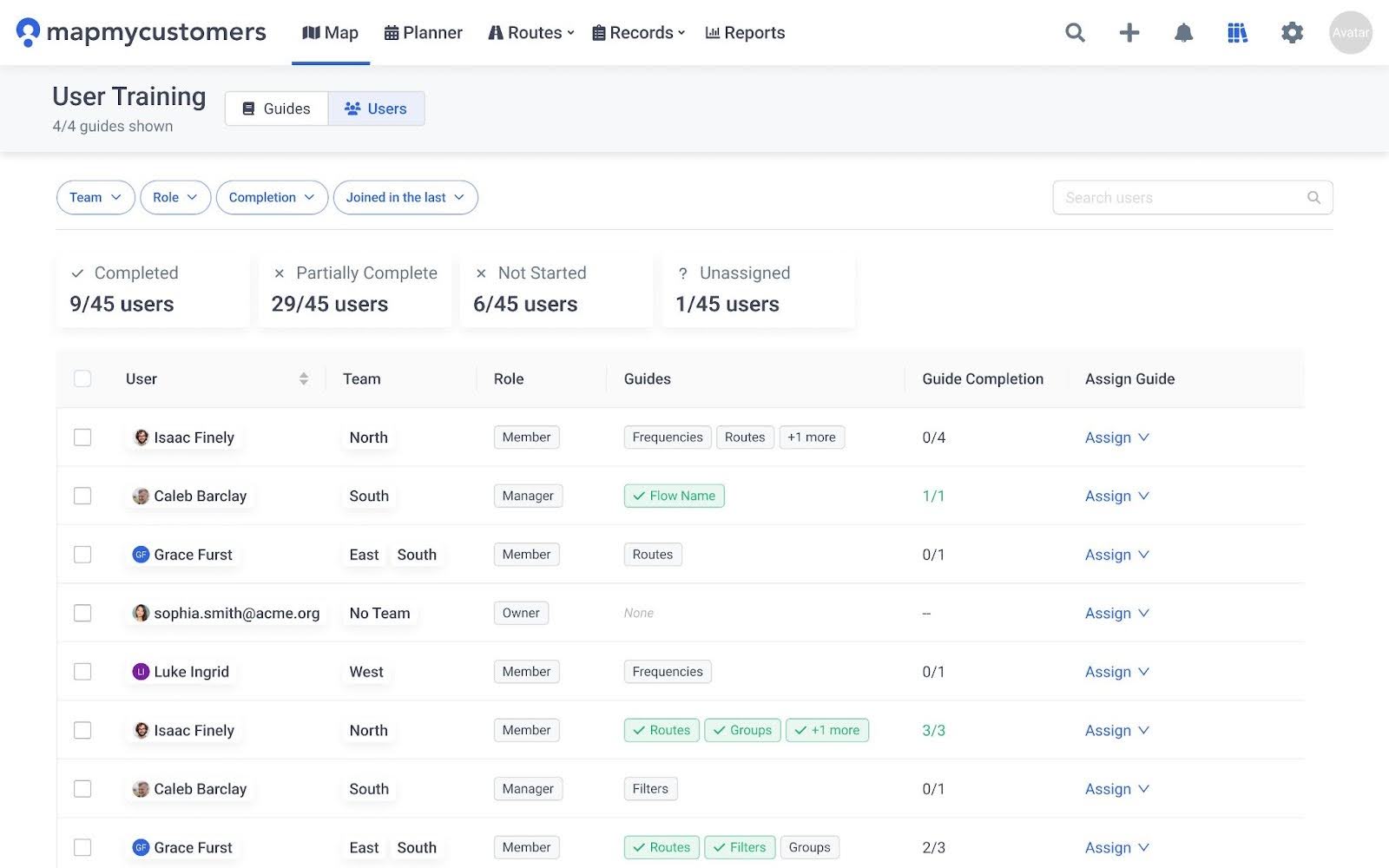Open the Completion filter dropdown

click(272, 197)
